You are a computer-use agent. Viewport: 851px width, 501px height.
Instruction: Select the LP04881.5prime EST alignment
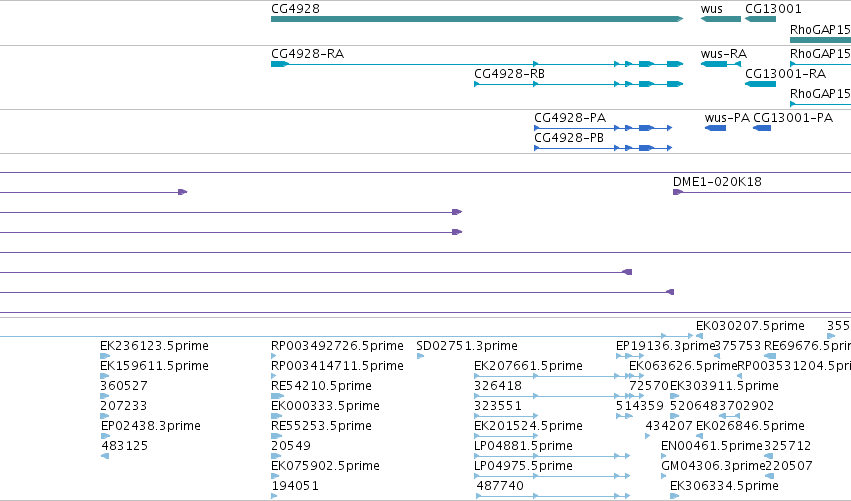[x=552, y=456]
